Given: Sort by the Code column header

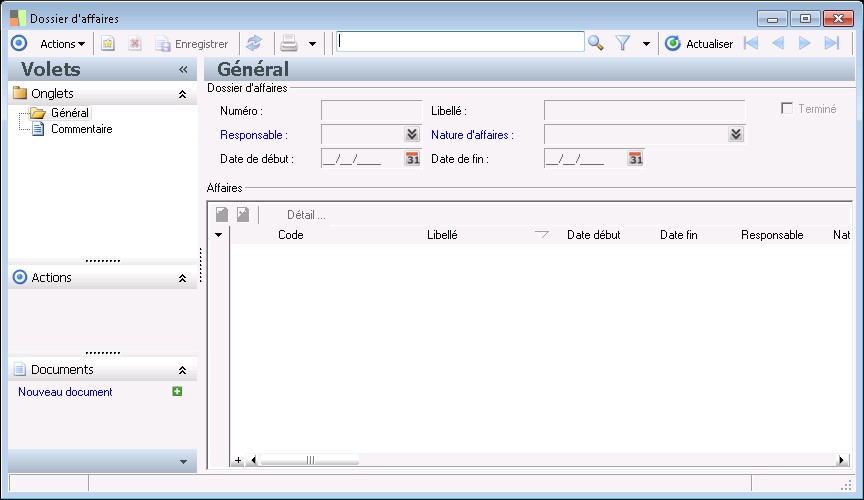Looking at the screenshot, I should pyautogui.click(x=290, y=235).
